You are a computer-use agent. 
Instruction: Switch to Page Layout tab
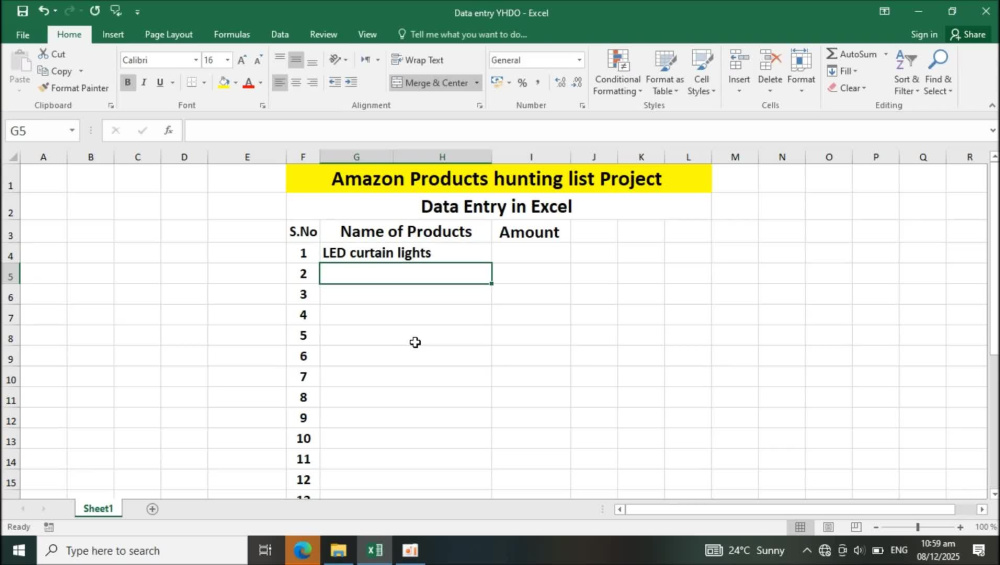168,34
